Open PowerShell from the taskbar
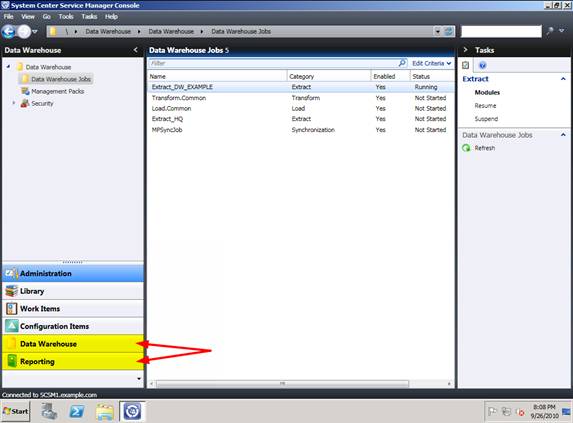Viewport: 573px width, 423px height. tap(77, 411)
